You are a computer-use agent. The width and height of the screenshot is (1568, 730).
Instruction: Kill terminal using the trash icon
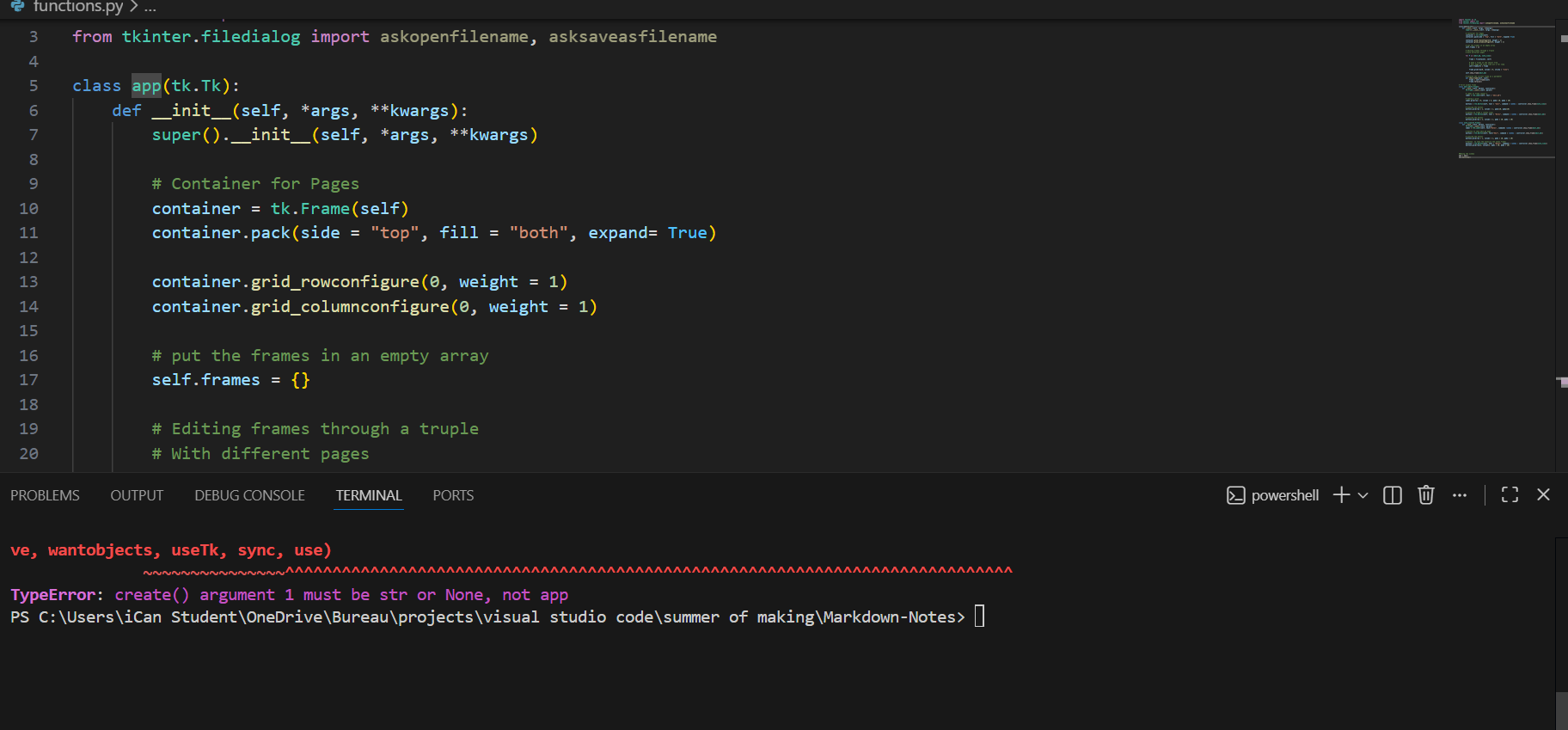pos(1426,495)
